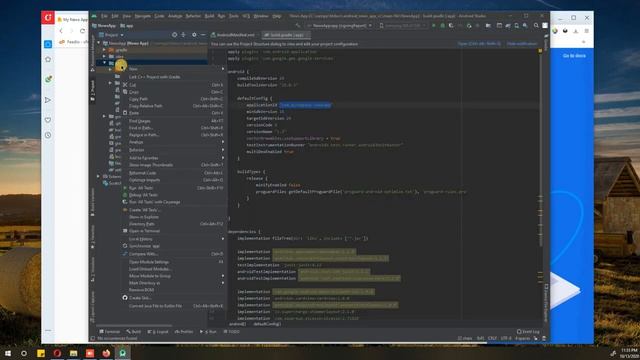Open the device selector dropdown in toolbar
The image size is (640, 360).
(x=402, y=26)
